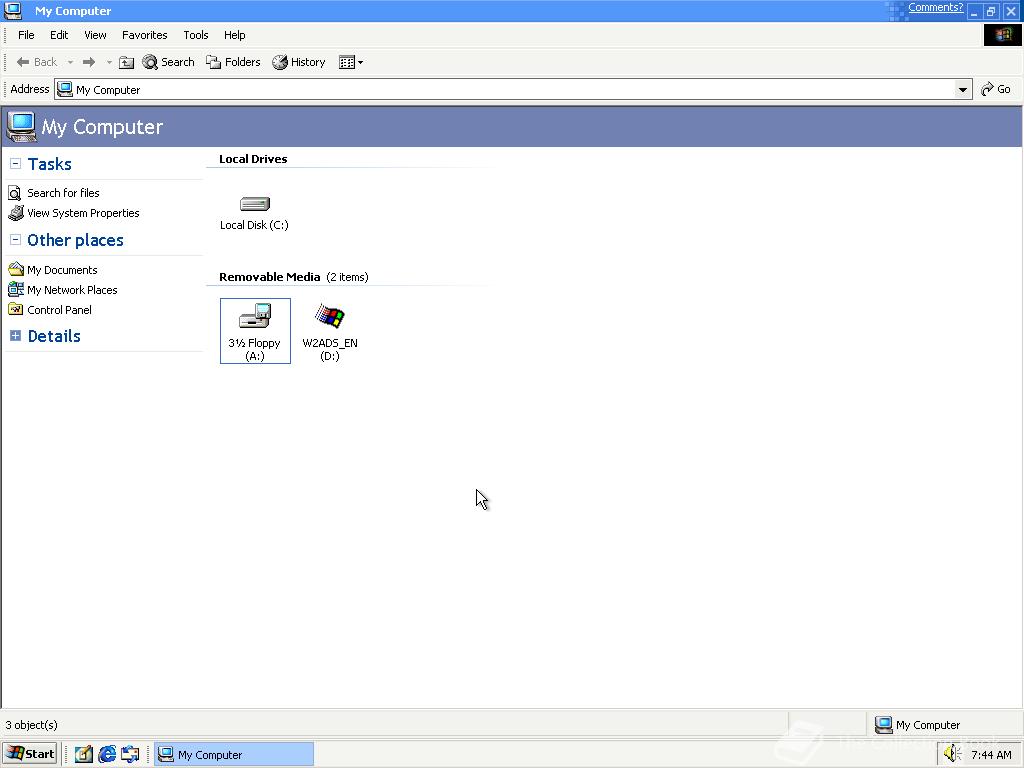This screenshot has height=768, width=1024.
Task: Click the Control Panel icon in sidebar
Action: point(16,310)
